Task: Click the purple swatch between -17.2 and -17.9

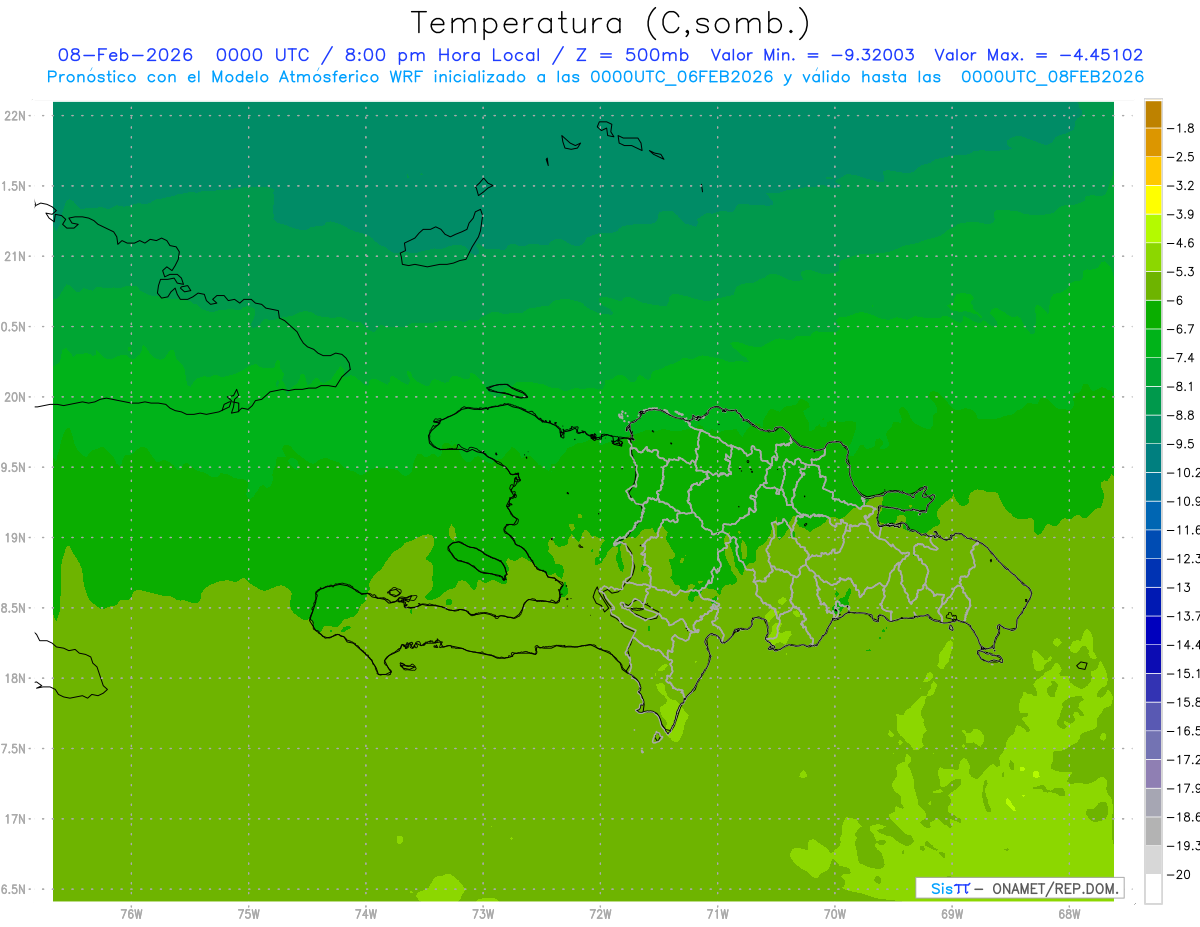Action: [x=1153, y=773]
